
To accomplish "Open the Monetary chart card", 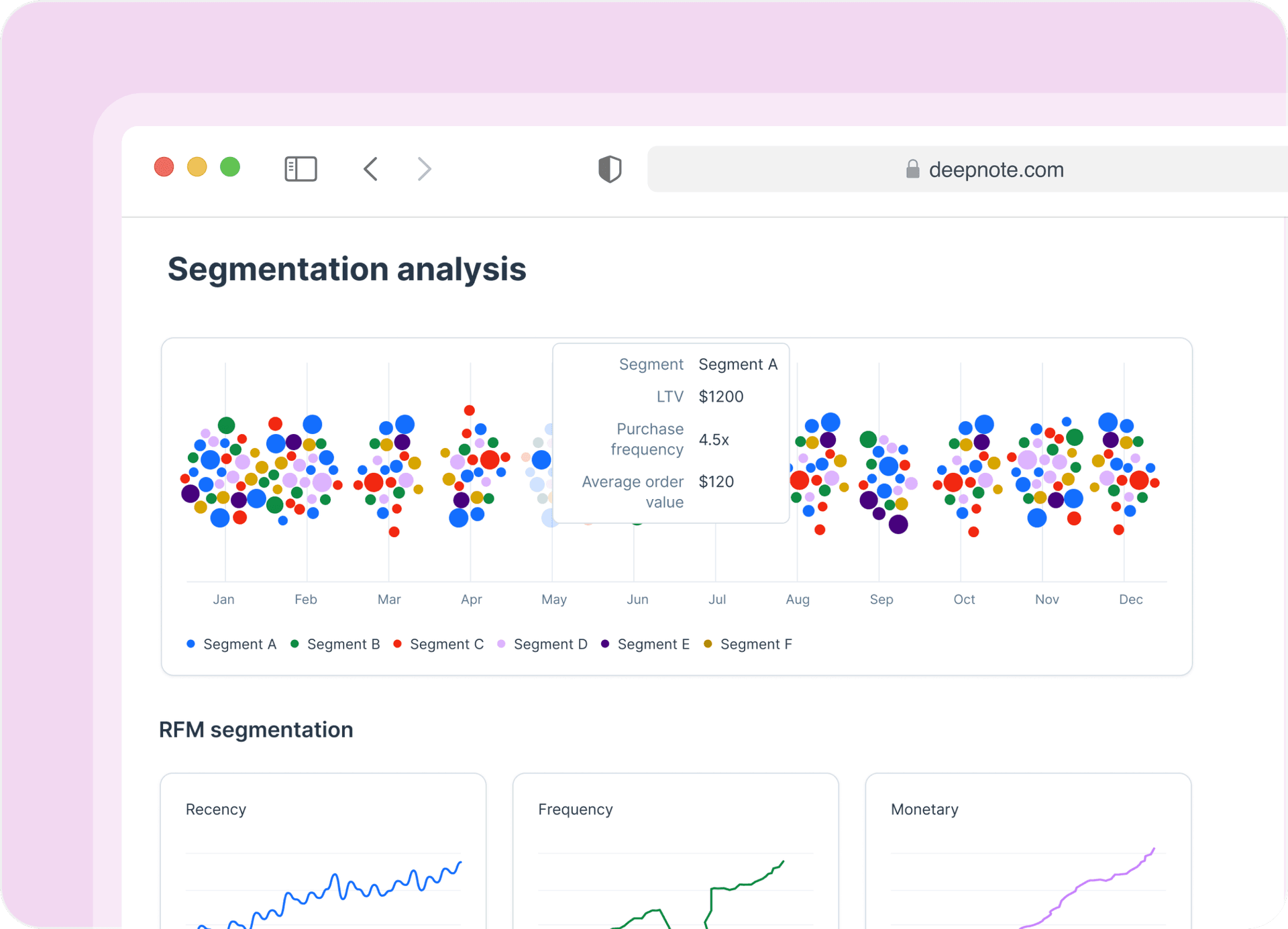I will click(1028, 852).
